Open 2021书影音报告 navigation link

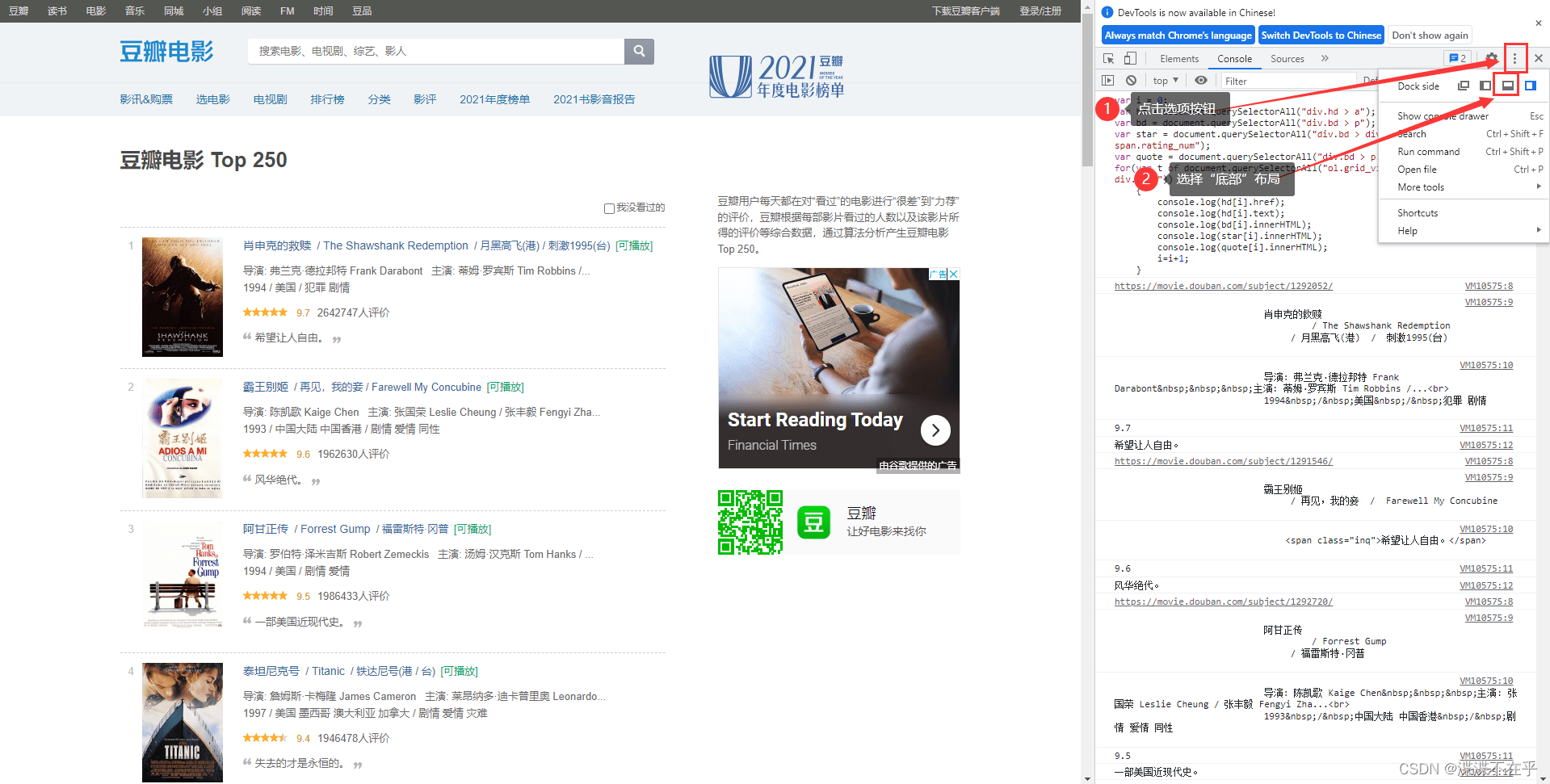coord(594,99)
